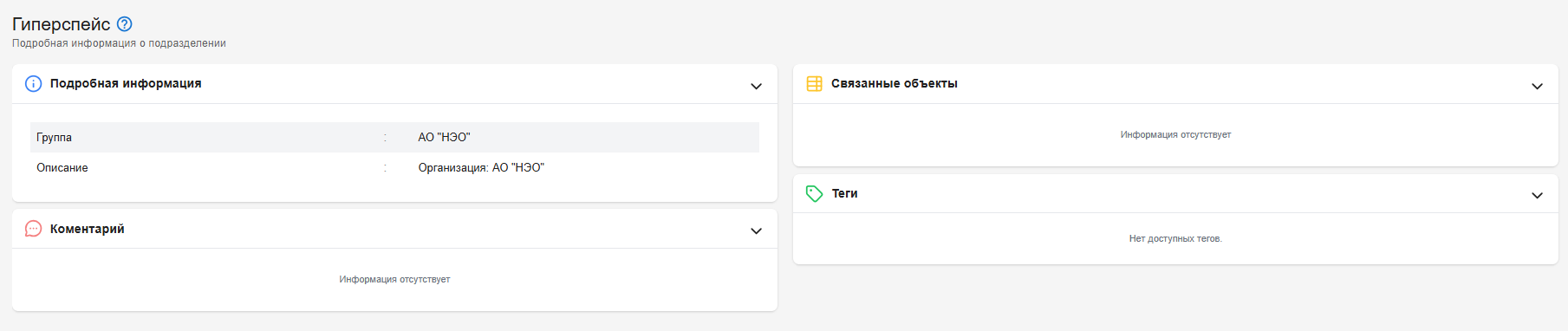Click the green tag icon of Теги
Screen dimensions: 1568x331
[x=815, y=193]
